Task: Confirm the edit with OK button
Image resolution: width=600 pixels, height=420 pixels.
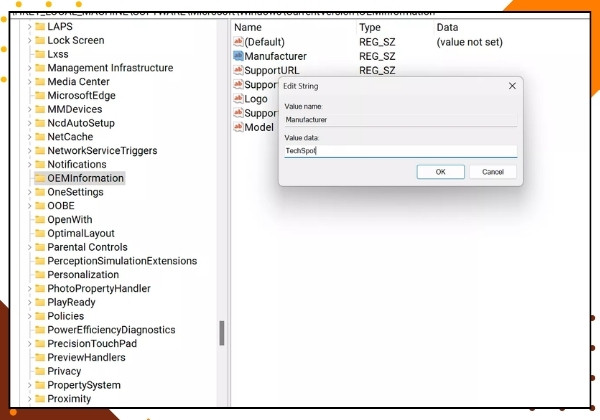Action: click(x=440, y=172)
